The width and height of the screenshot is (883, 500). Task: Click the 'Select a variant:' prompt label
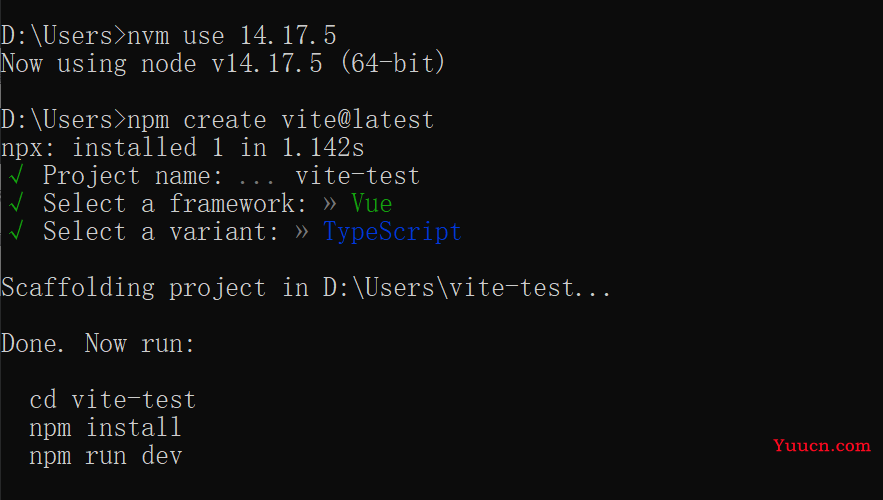pyautogui.click(x=161, y=232)
